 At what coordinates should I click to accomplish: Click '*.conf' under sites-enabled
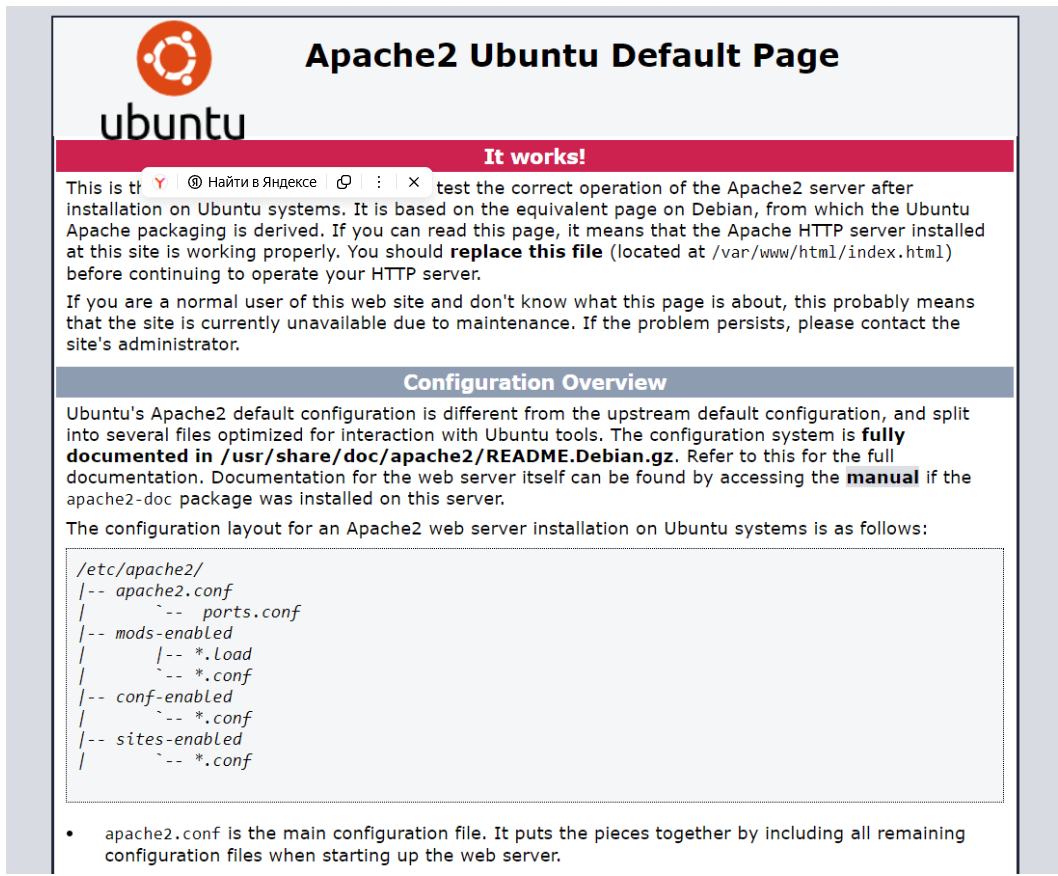tap(223, 761)
